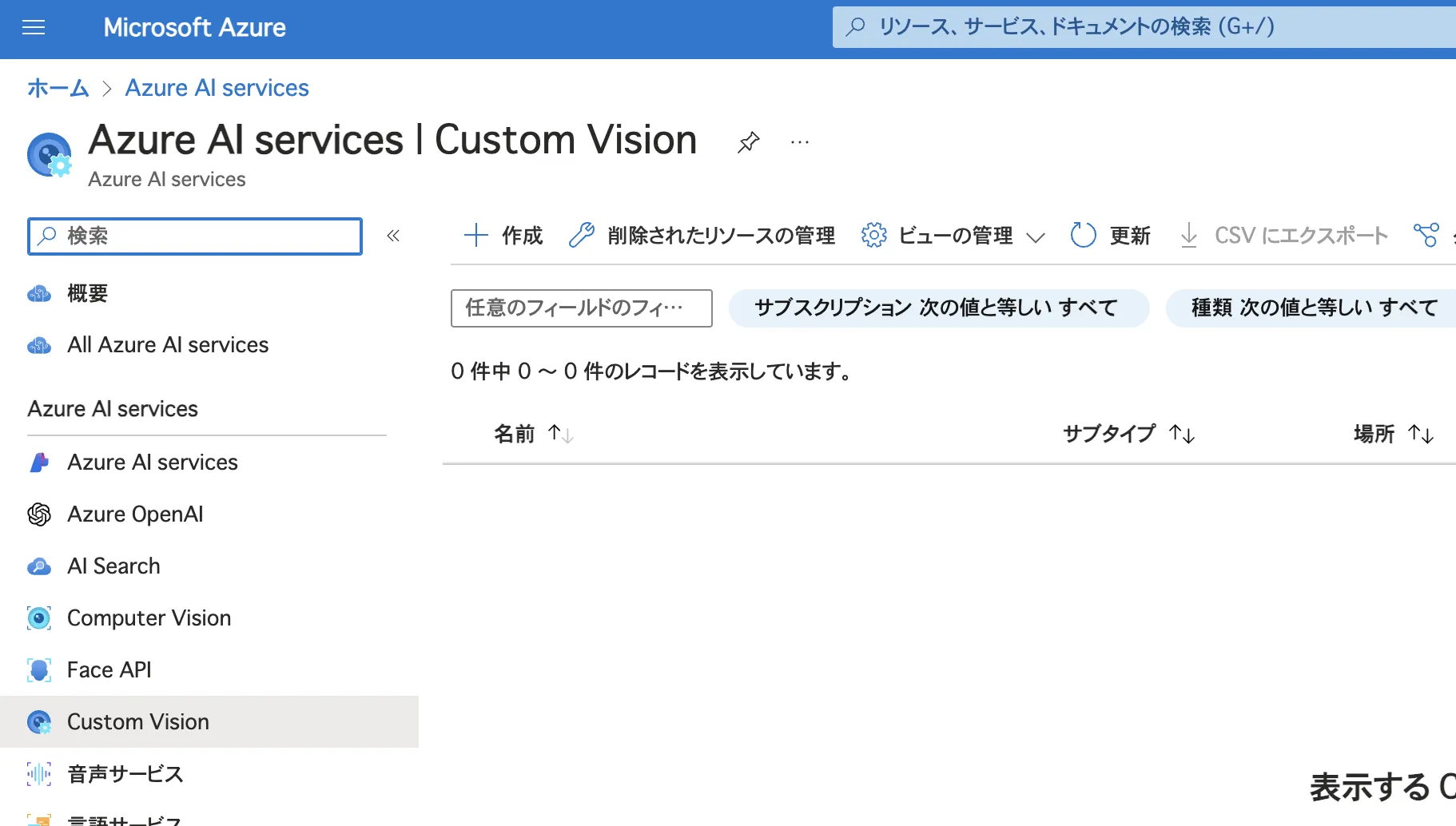This screenshot has height=826, width=1456.
Task: Open the Azure portal hamburger menu
Action: click(x=33, y=26)
